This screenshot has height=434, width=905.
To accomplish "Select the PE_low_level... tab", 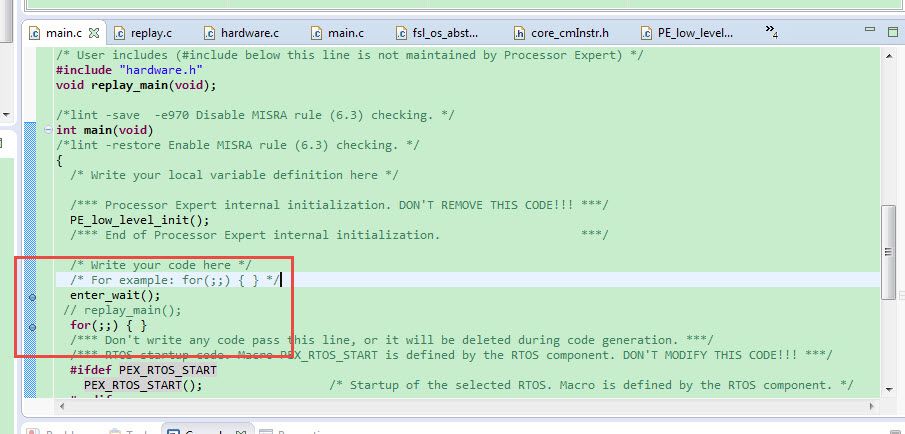I will (x=688, y=33).
